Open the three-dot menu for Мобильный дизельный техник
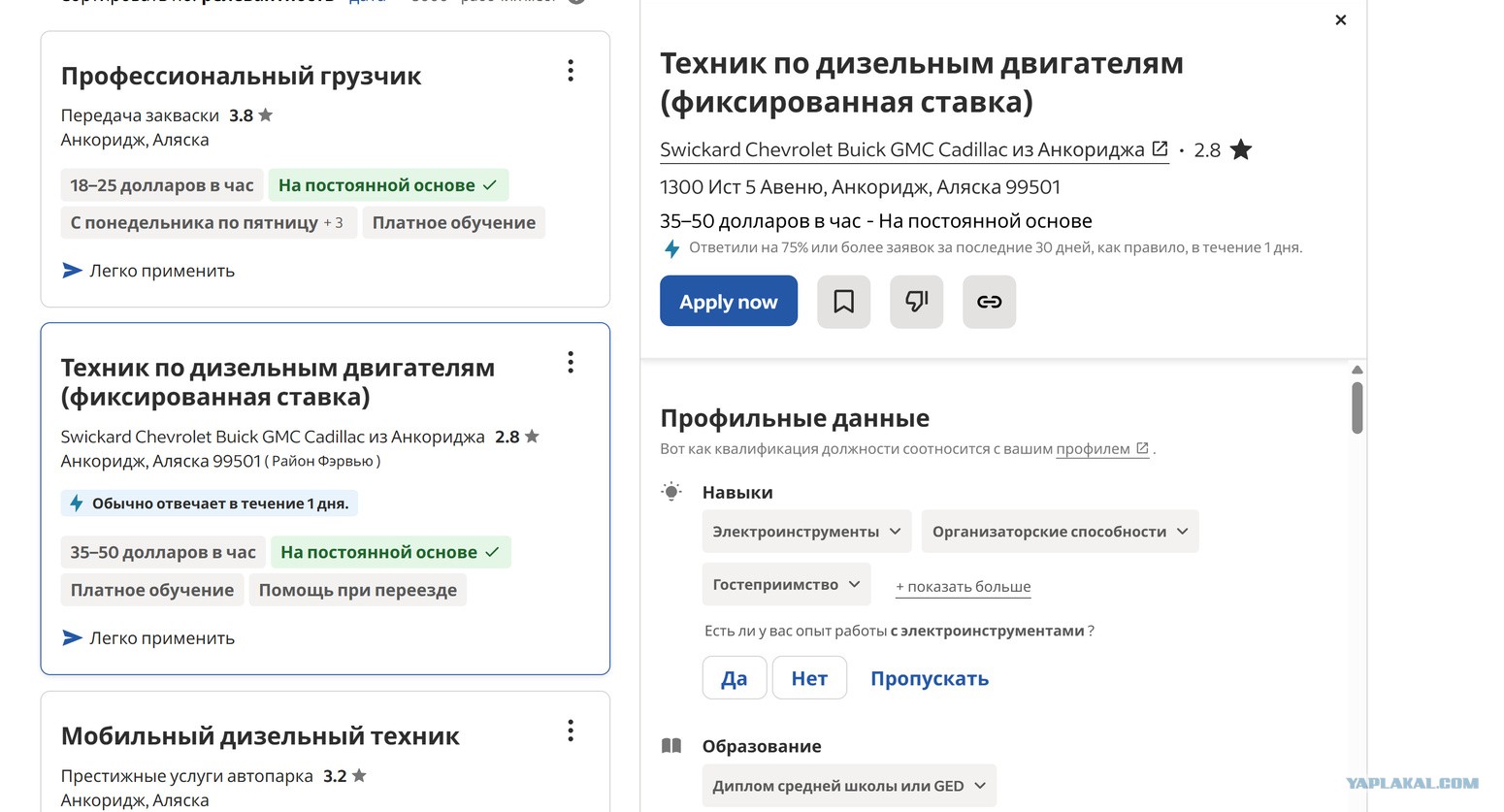Viewport: 1504px width, 812px height. tap(571, 731)
